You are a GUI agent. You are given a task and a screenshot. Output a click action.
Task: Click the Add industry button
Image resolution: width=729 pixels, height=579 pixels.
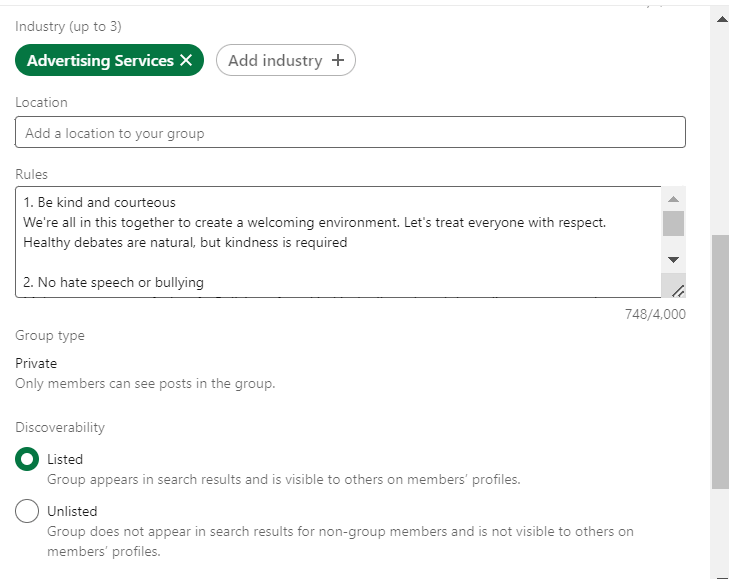(285, 61)
